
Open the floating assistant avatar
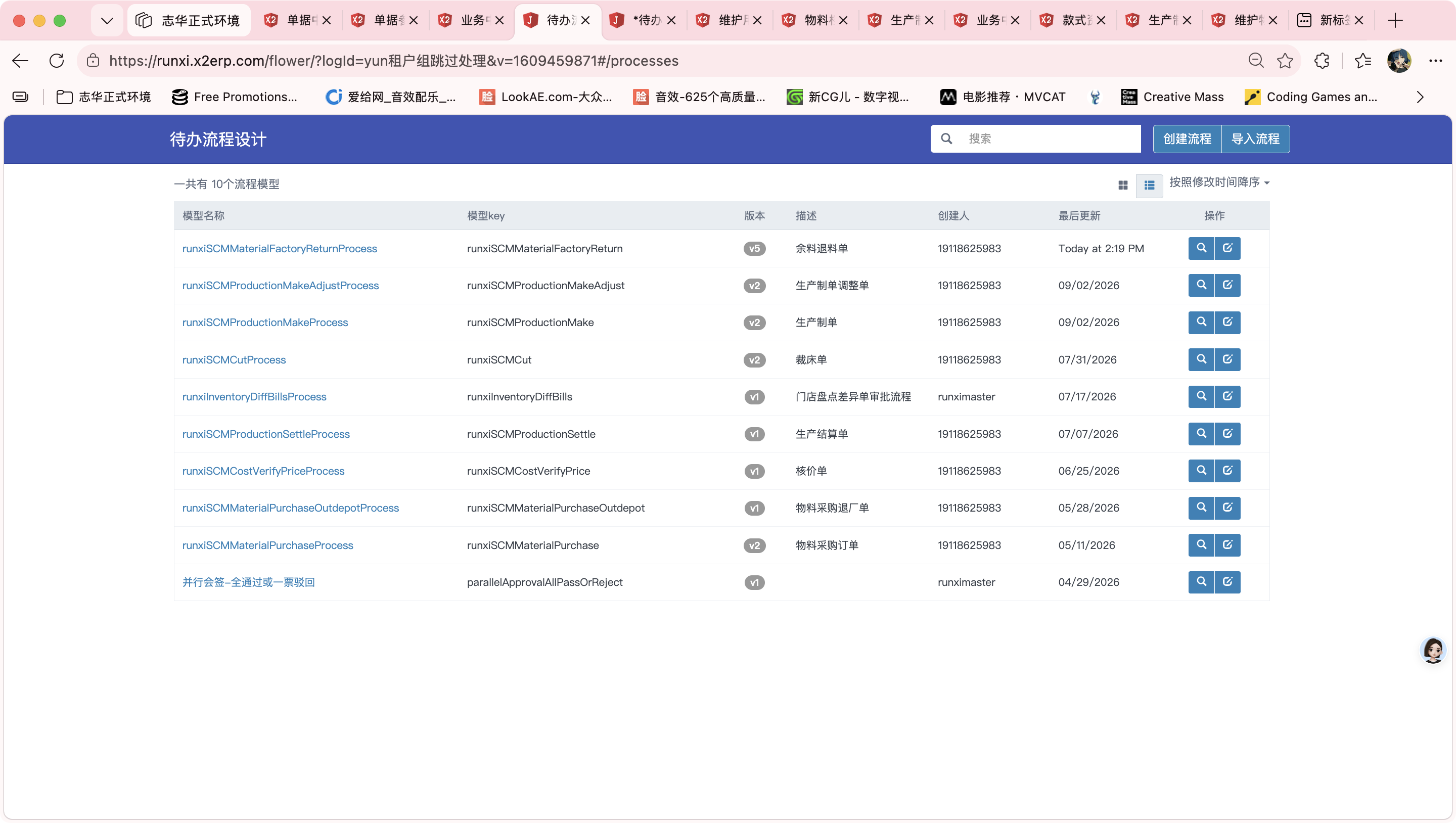click(x=1433, y=650)
